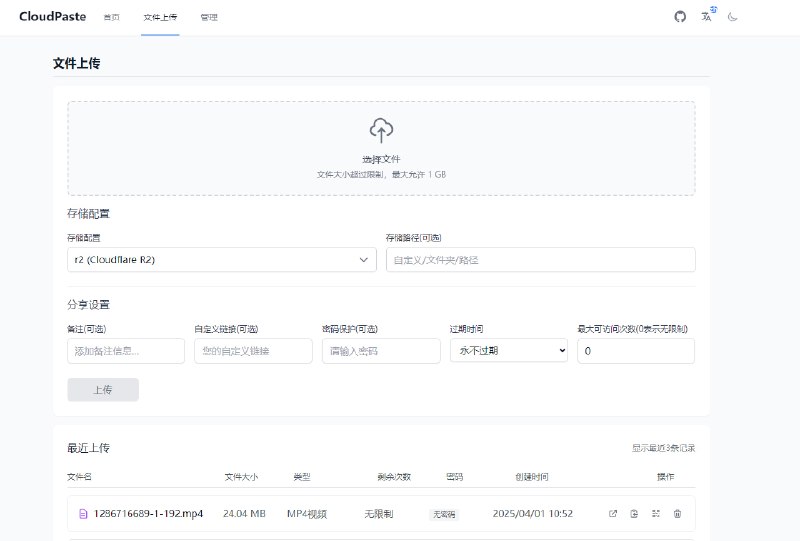Show QR code for 1286716689-1-192.mp4
This screenshot has width=800, height=541.
[x=656, y=513]
